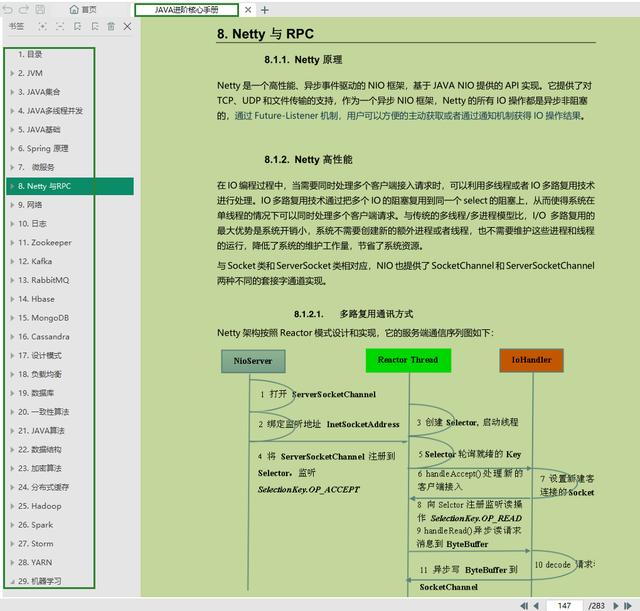Click the delete bookmark trash icon

click(x=111, y=27)
